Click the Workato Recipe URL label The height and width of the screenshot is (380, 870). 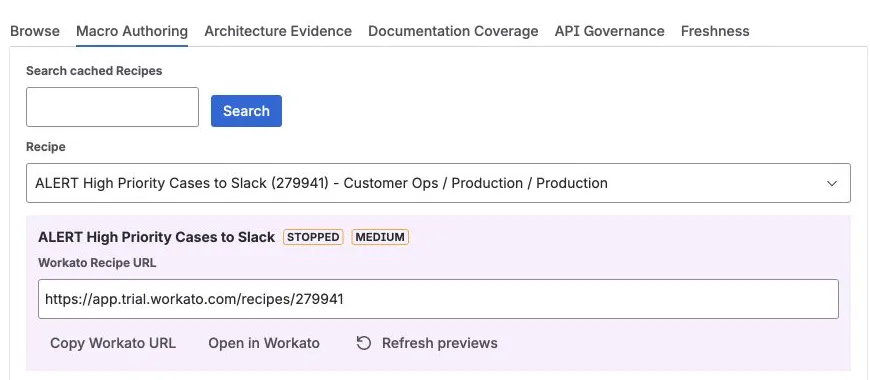point(97,263)
